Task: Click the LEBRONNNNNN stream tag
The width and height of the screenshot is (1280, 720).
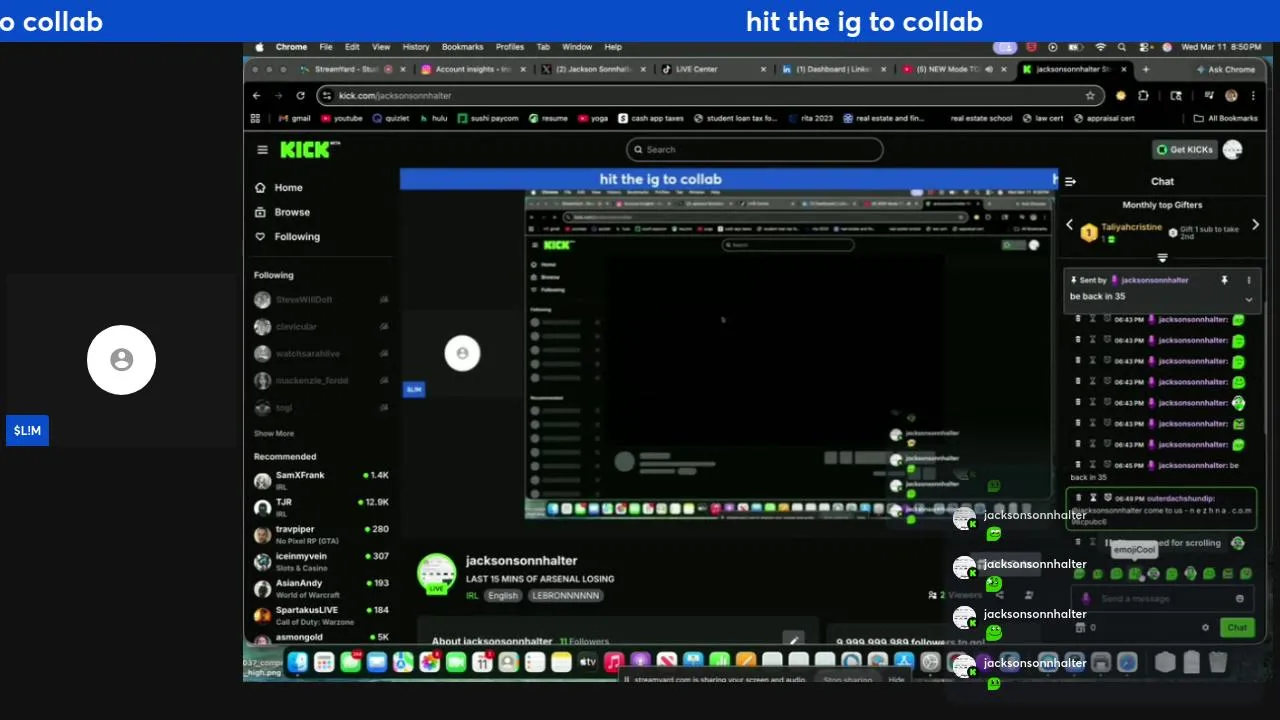Action: tap(566, 596)
